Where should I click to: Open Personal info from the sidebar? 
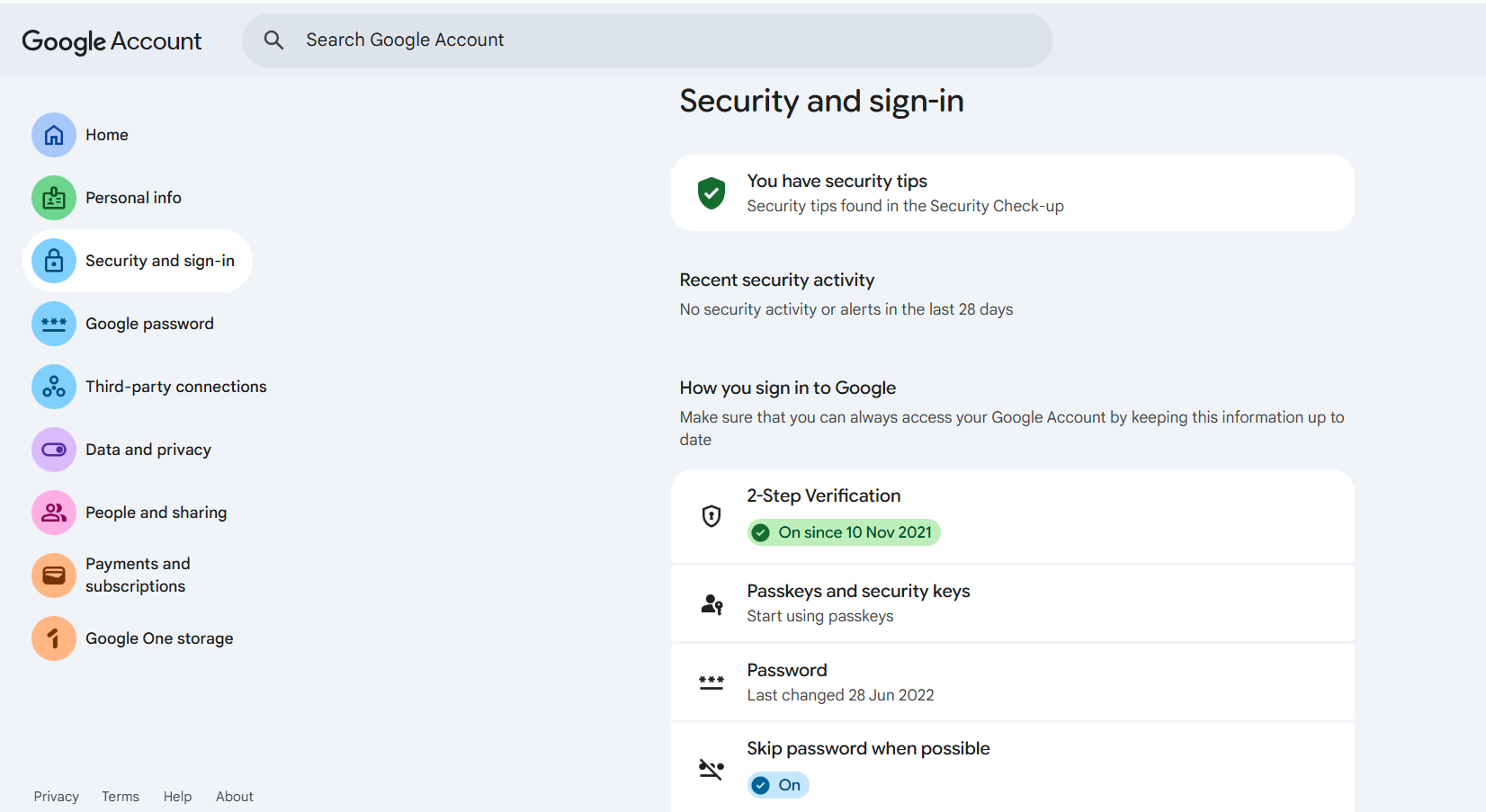click(53, 197)
